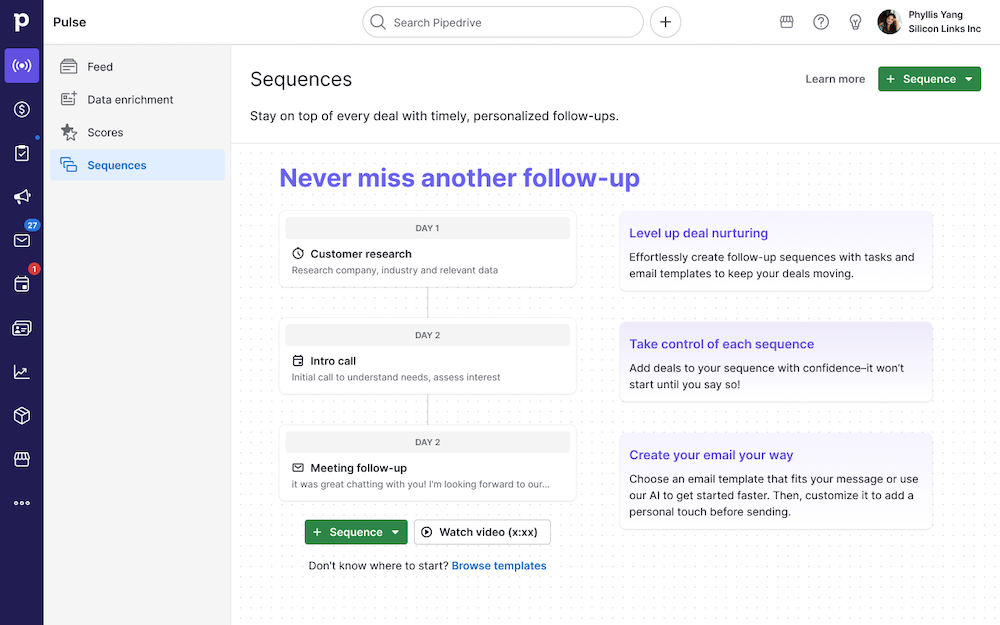
Task: Click the Never miss another follow-up headline
Action: pyautogui.click(x=459, y=178)
